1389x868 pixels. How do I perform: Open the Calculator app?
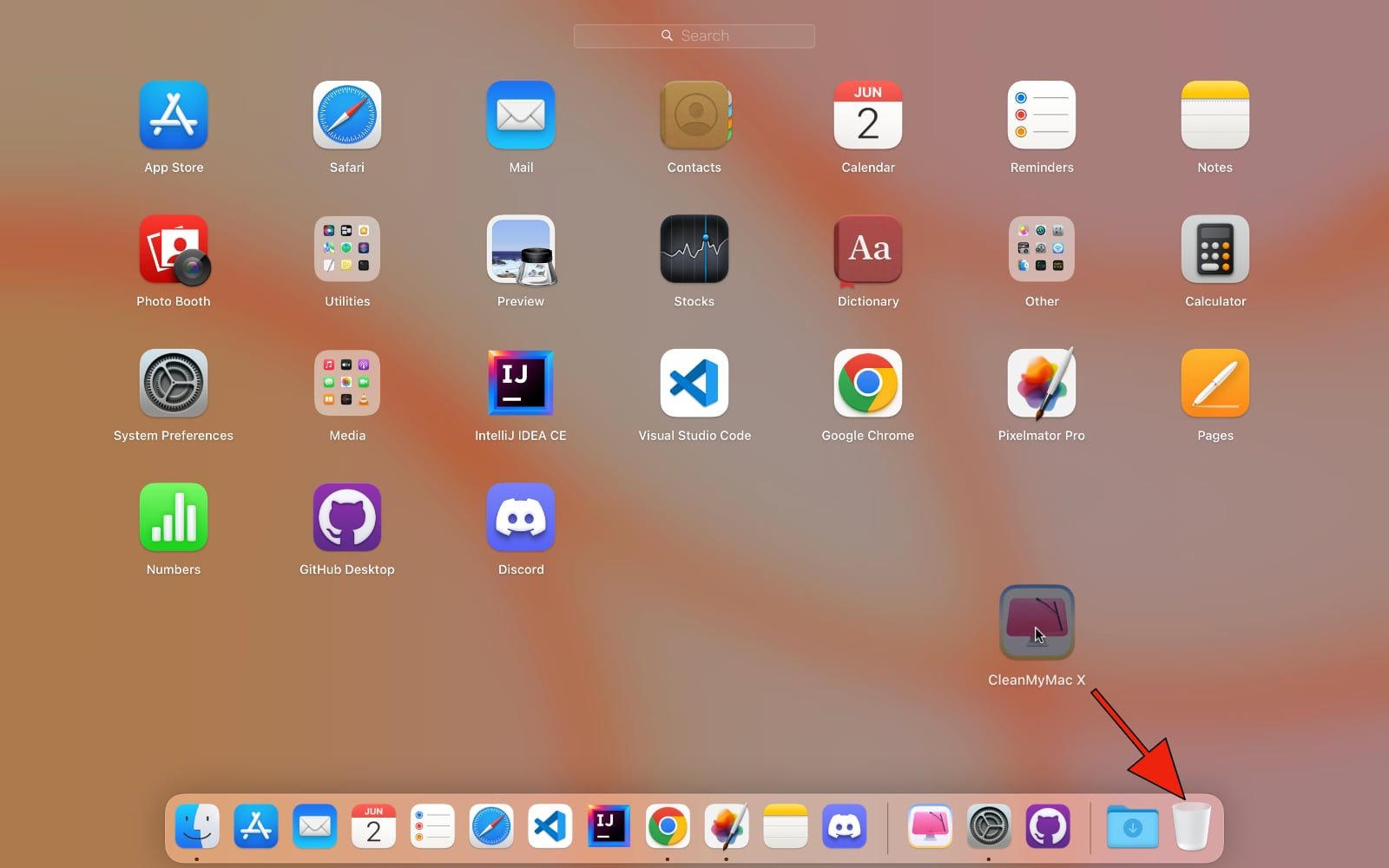point(1215,250)
